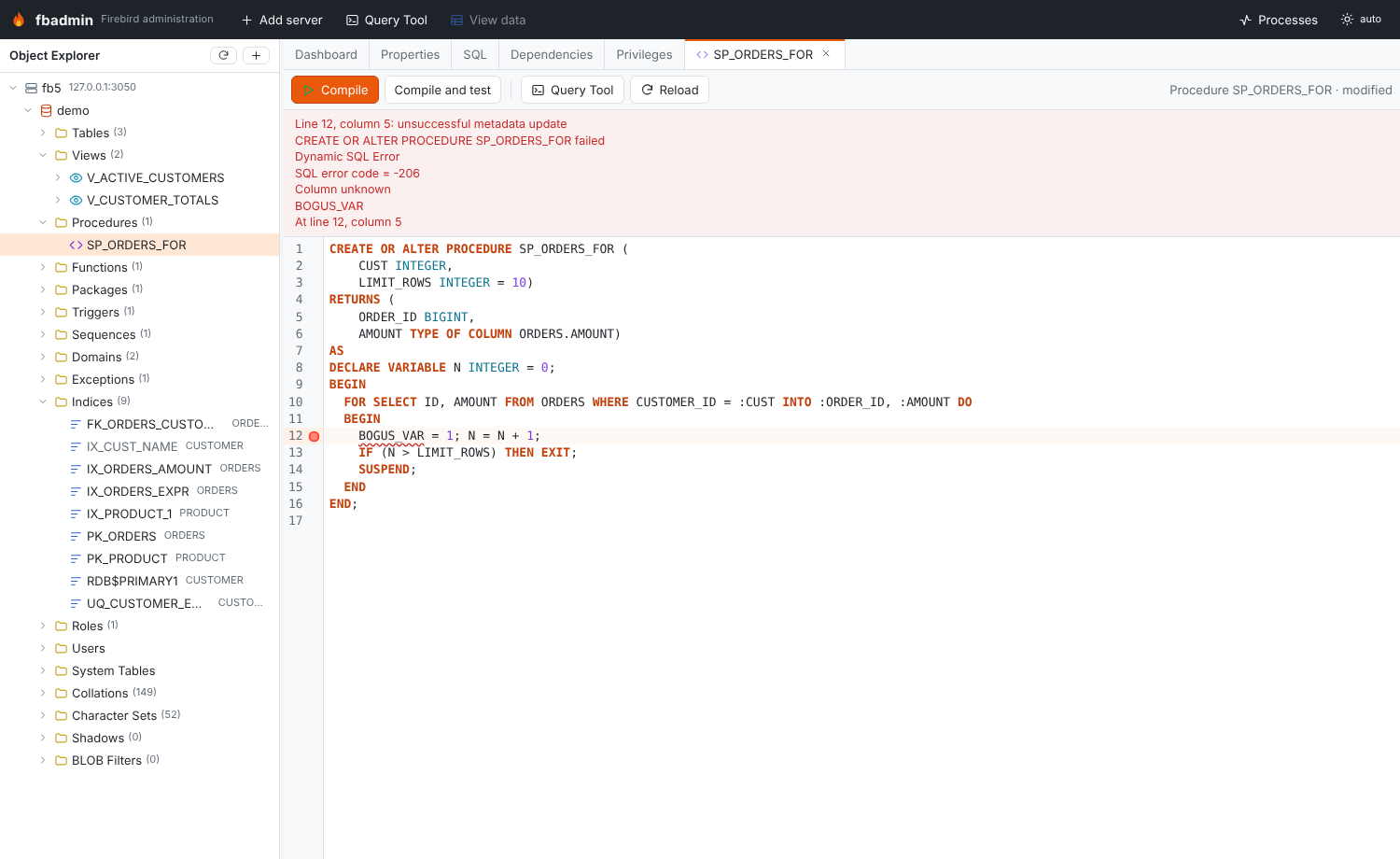Click the index icon for IX_ORDERS_AMOUNT
The height and width of the screenshot is (859, 1400).
click(76, 469)
